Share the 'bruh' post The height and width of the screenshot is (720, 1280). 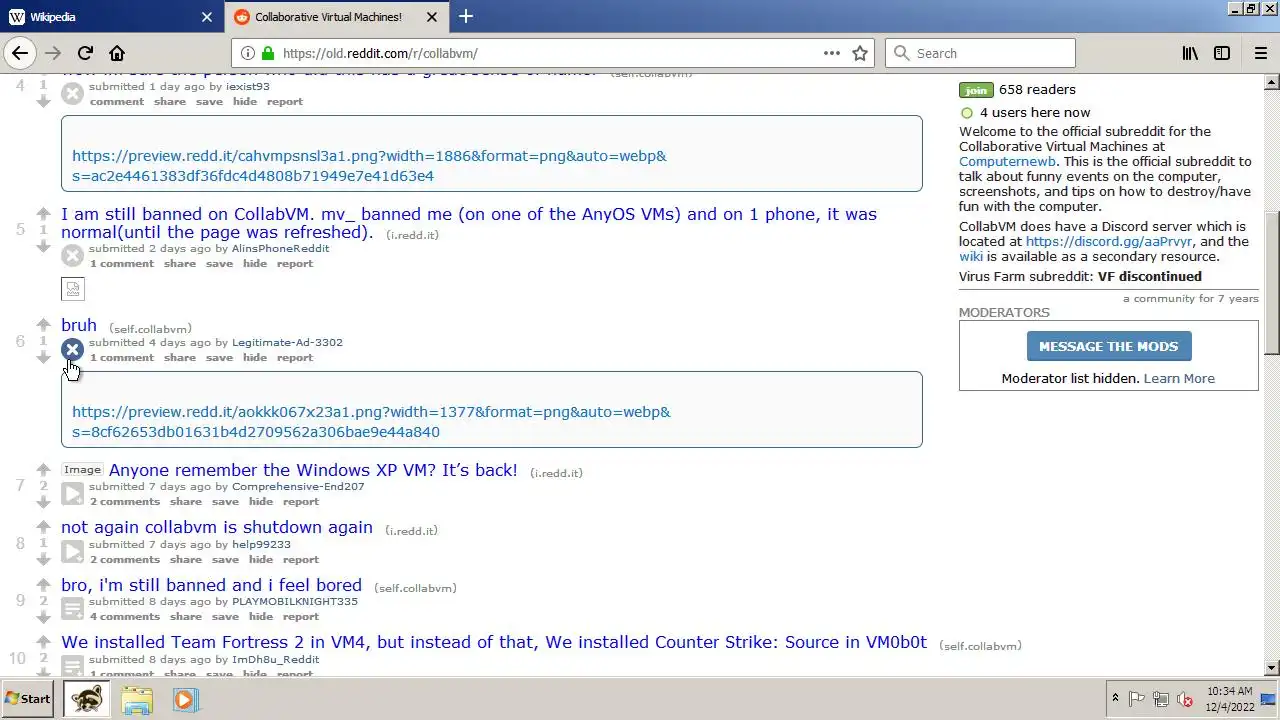coord(180,357)
